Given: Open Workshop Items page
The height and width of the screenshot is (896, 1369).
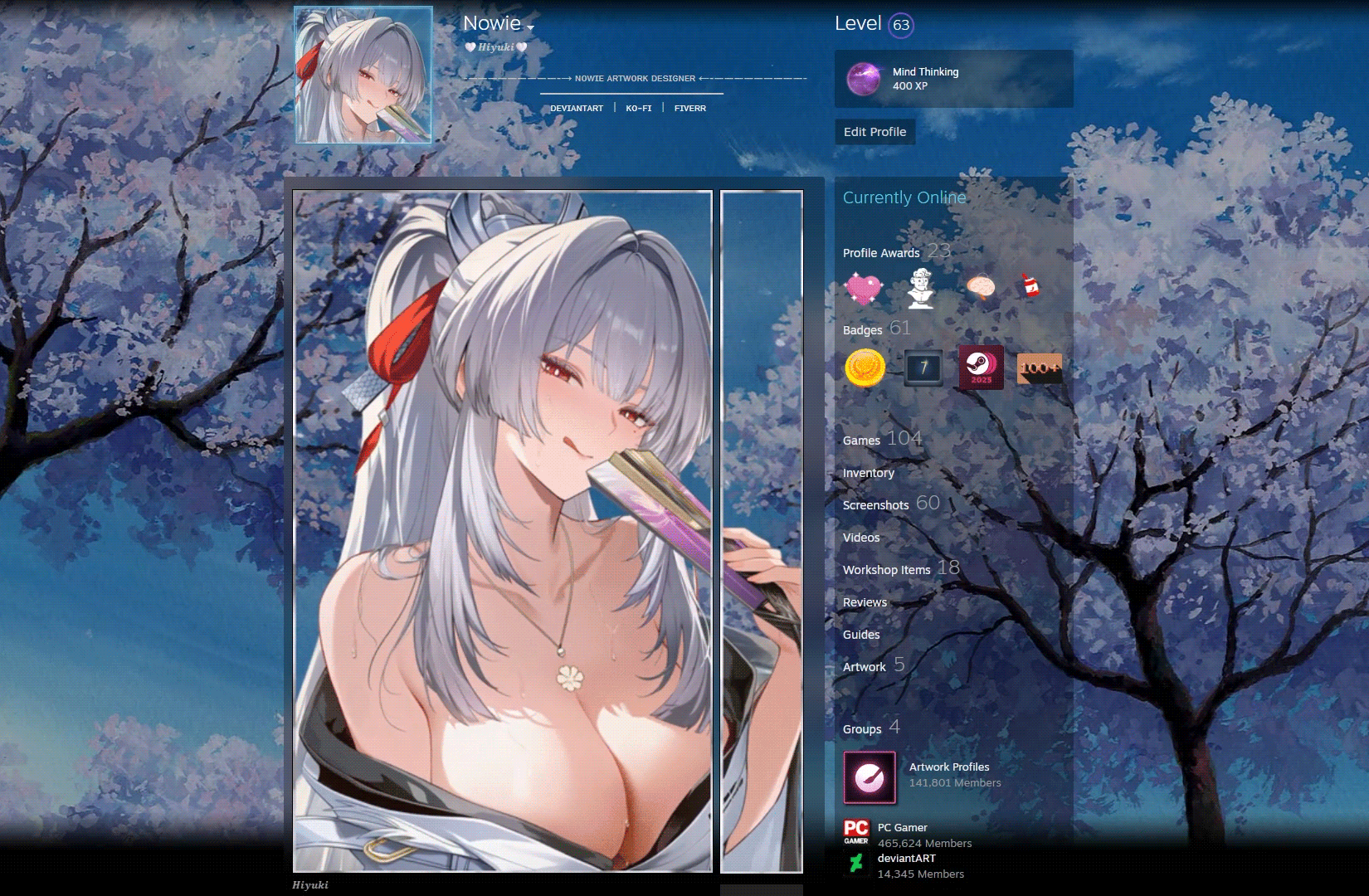Looking at the screenshot, I should [x=887, y=570].
